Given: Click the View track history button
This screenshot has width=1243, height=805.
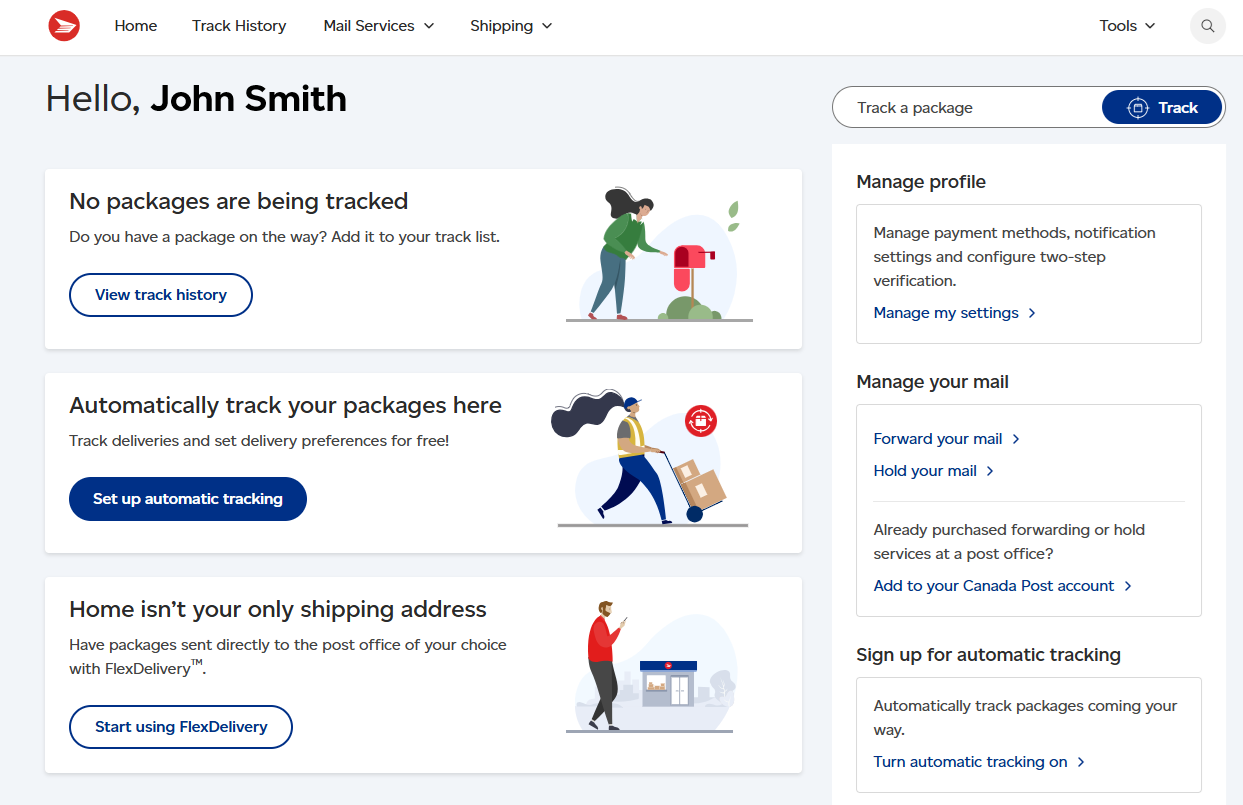Looking at the screenshot, I should pos(160,294).
